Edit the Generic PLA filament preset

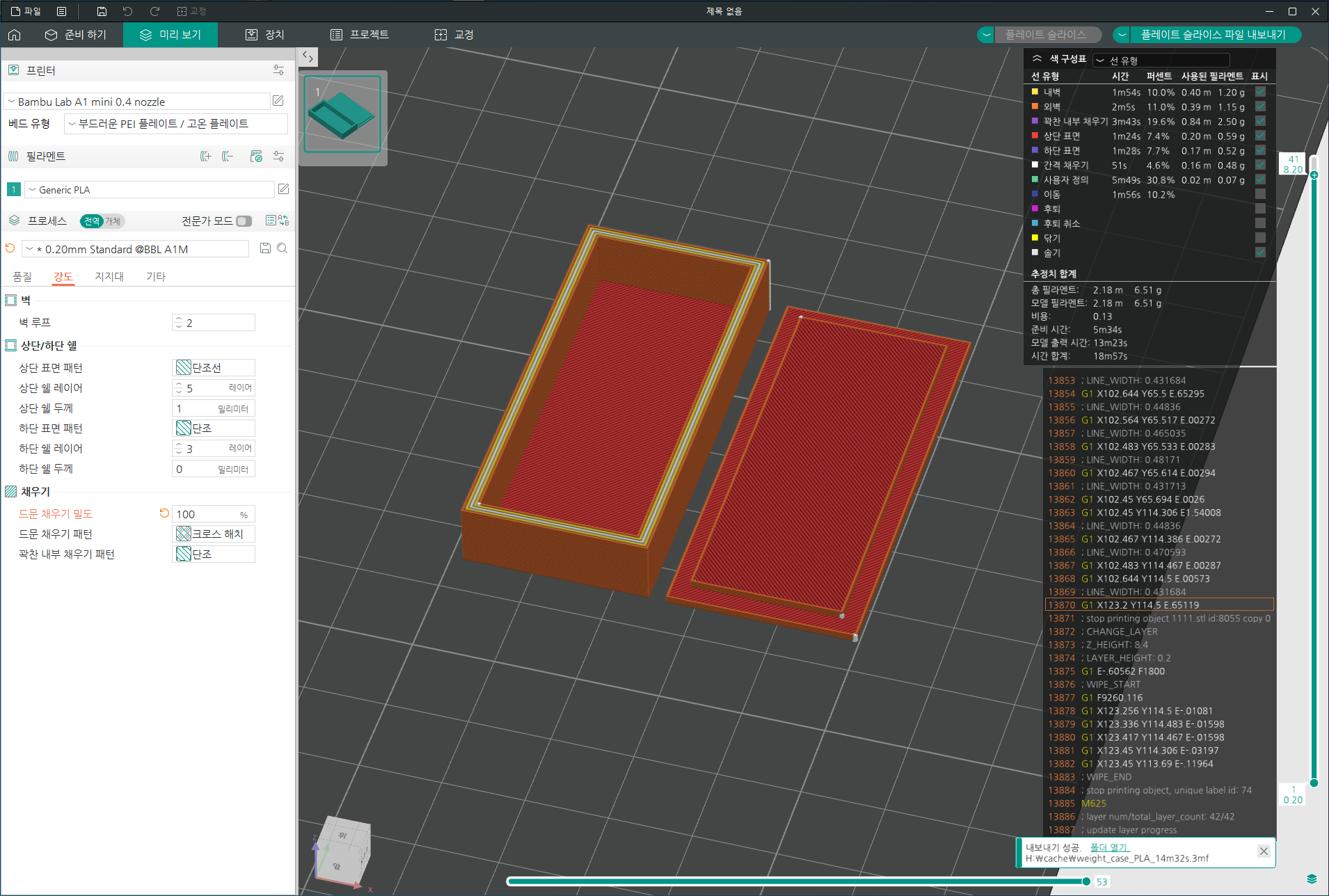click(283, 189)
